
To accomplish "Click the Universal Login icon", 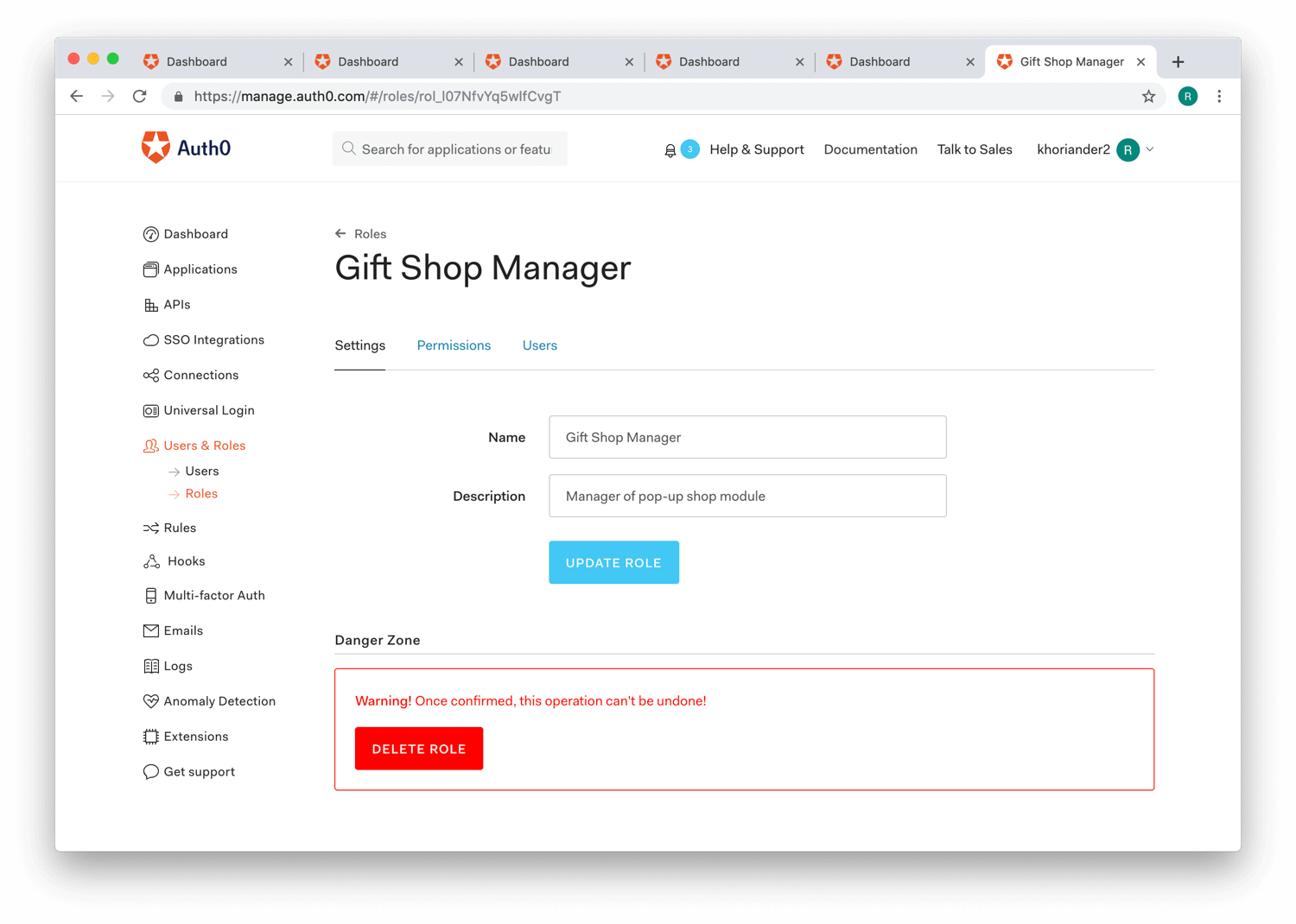I will tap(150, 411).
